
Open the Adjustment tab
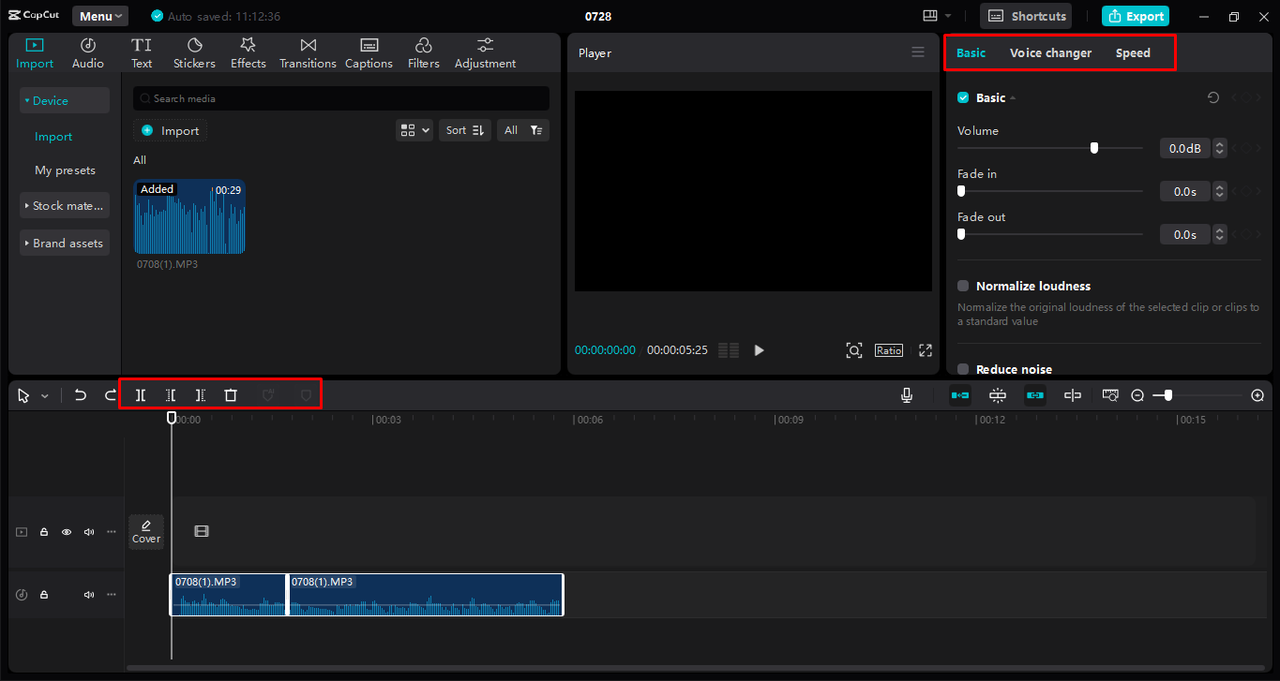485,53
